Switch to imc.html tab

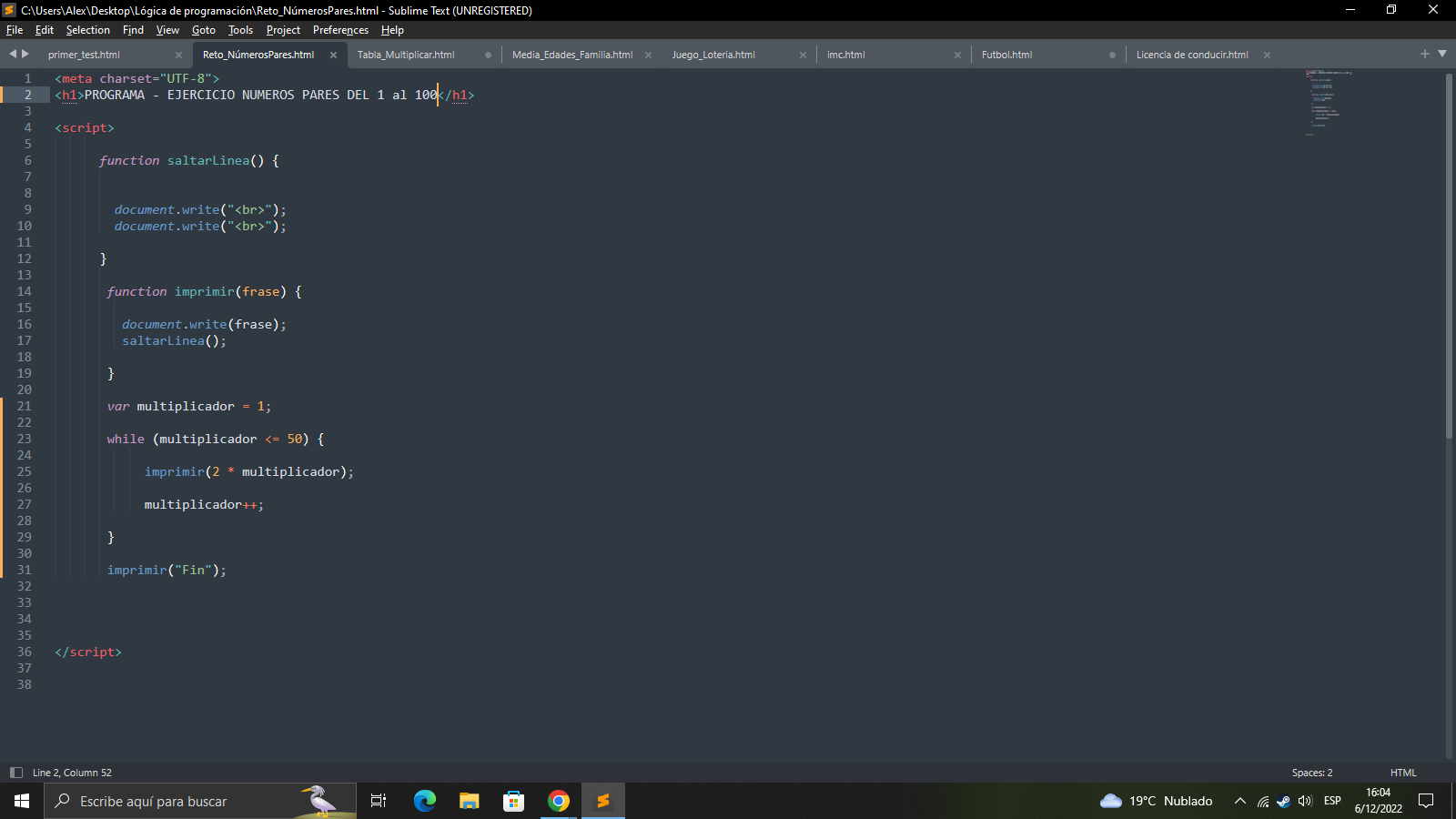click(846, 55)
